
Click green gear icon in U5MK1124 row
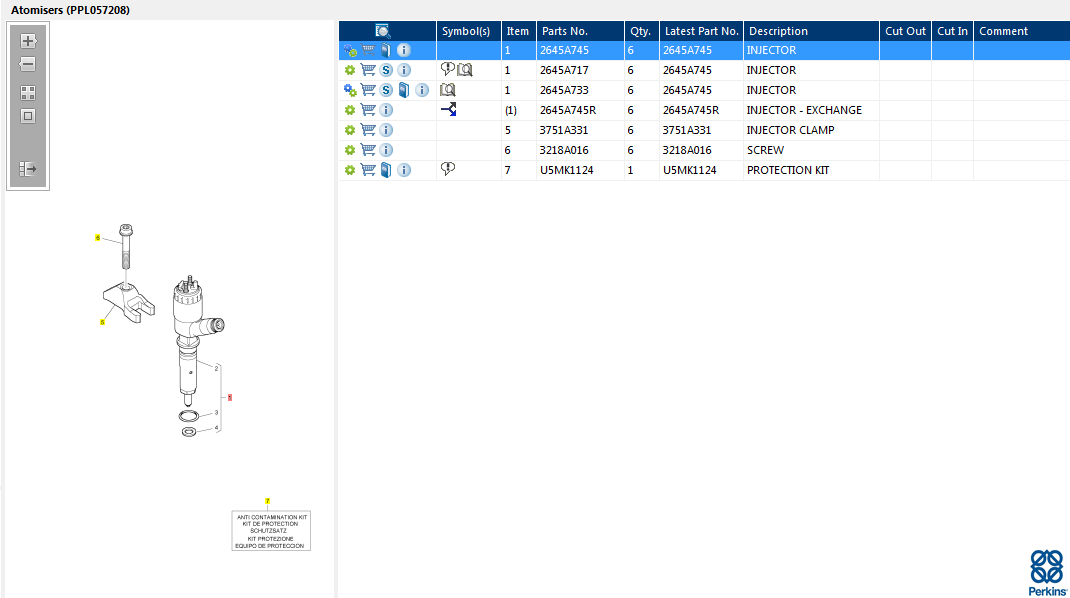point(350,169)
